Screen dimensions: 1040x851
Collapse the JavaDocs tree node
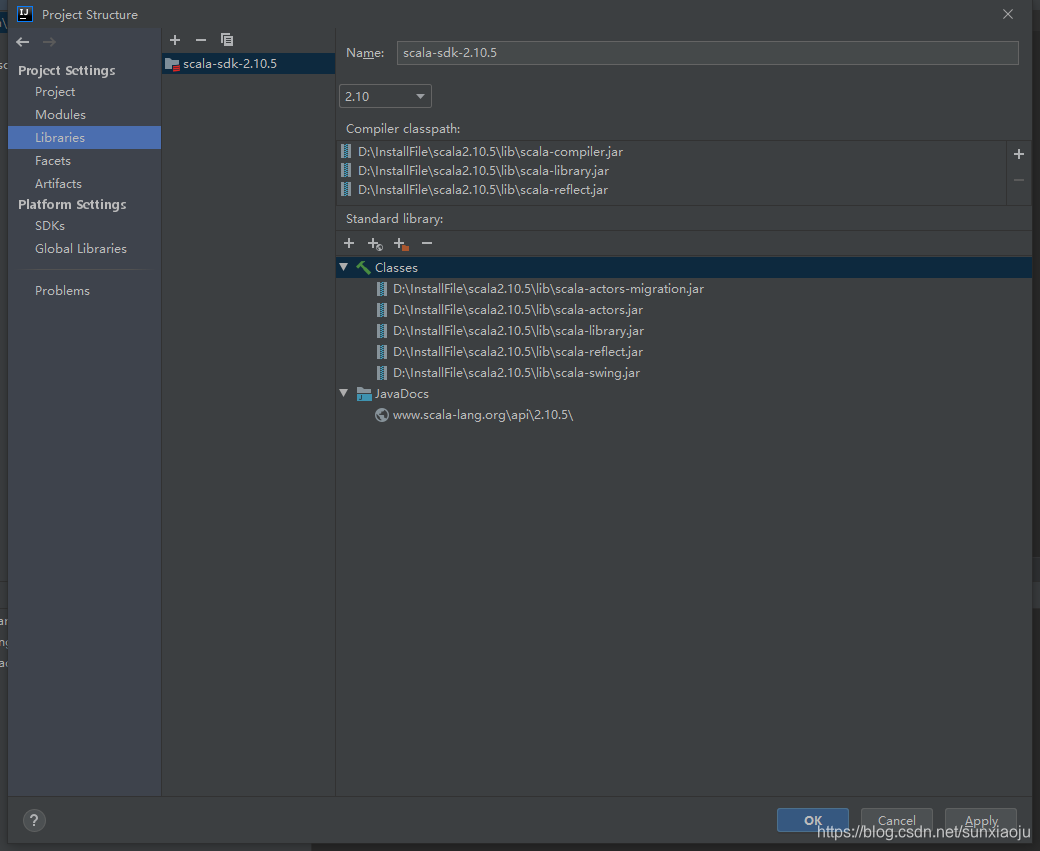click(x=344, y=393)
